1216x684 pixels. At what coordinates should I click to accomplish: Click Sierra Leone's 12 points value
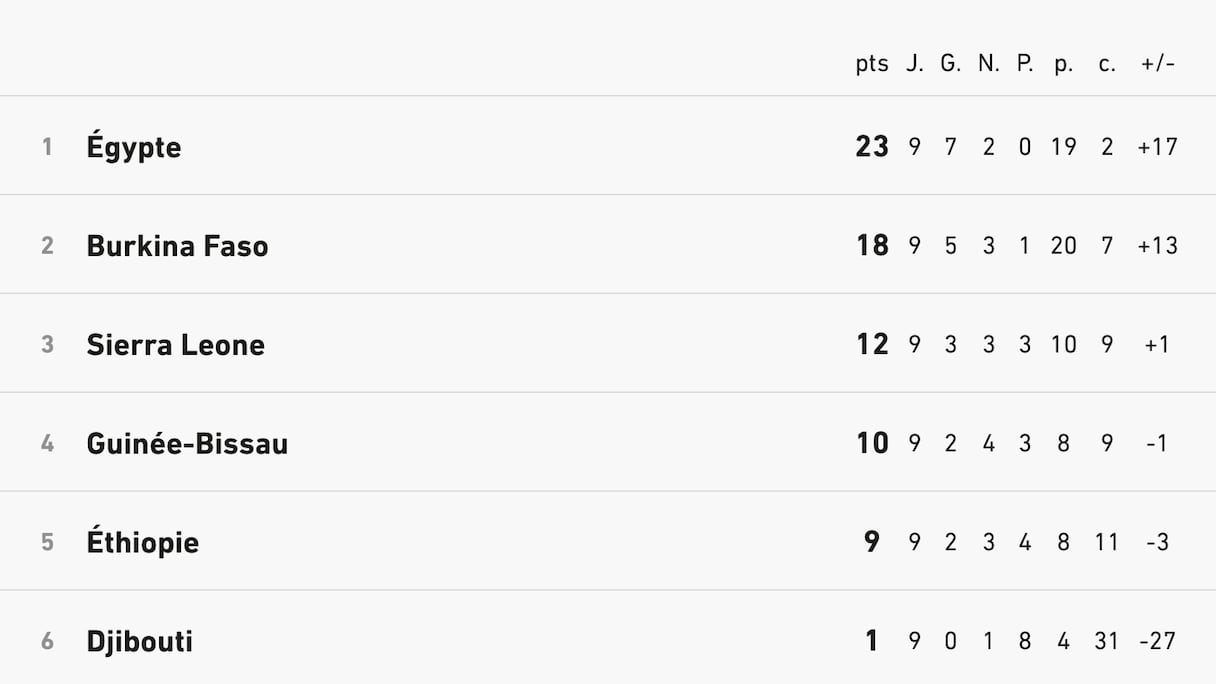pyautogui.click(x=872, y=345)
